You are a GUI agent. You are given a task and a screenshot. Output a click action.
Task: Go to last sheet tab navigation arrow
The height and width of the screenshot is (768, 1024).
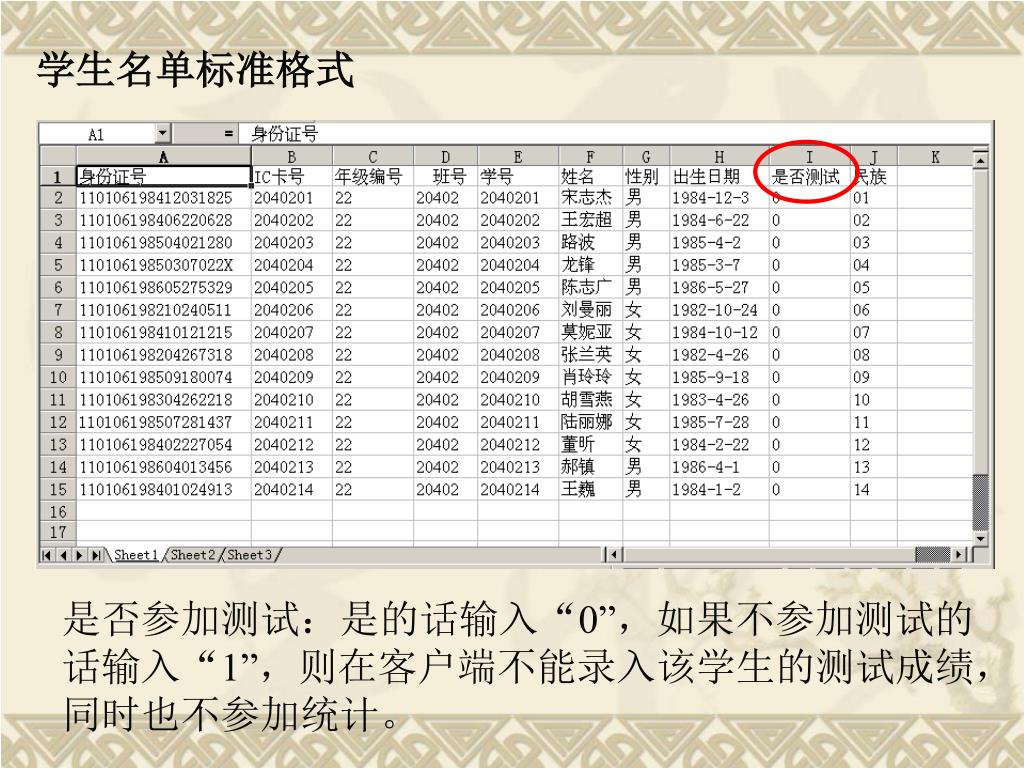96,555
